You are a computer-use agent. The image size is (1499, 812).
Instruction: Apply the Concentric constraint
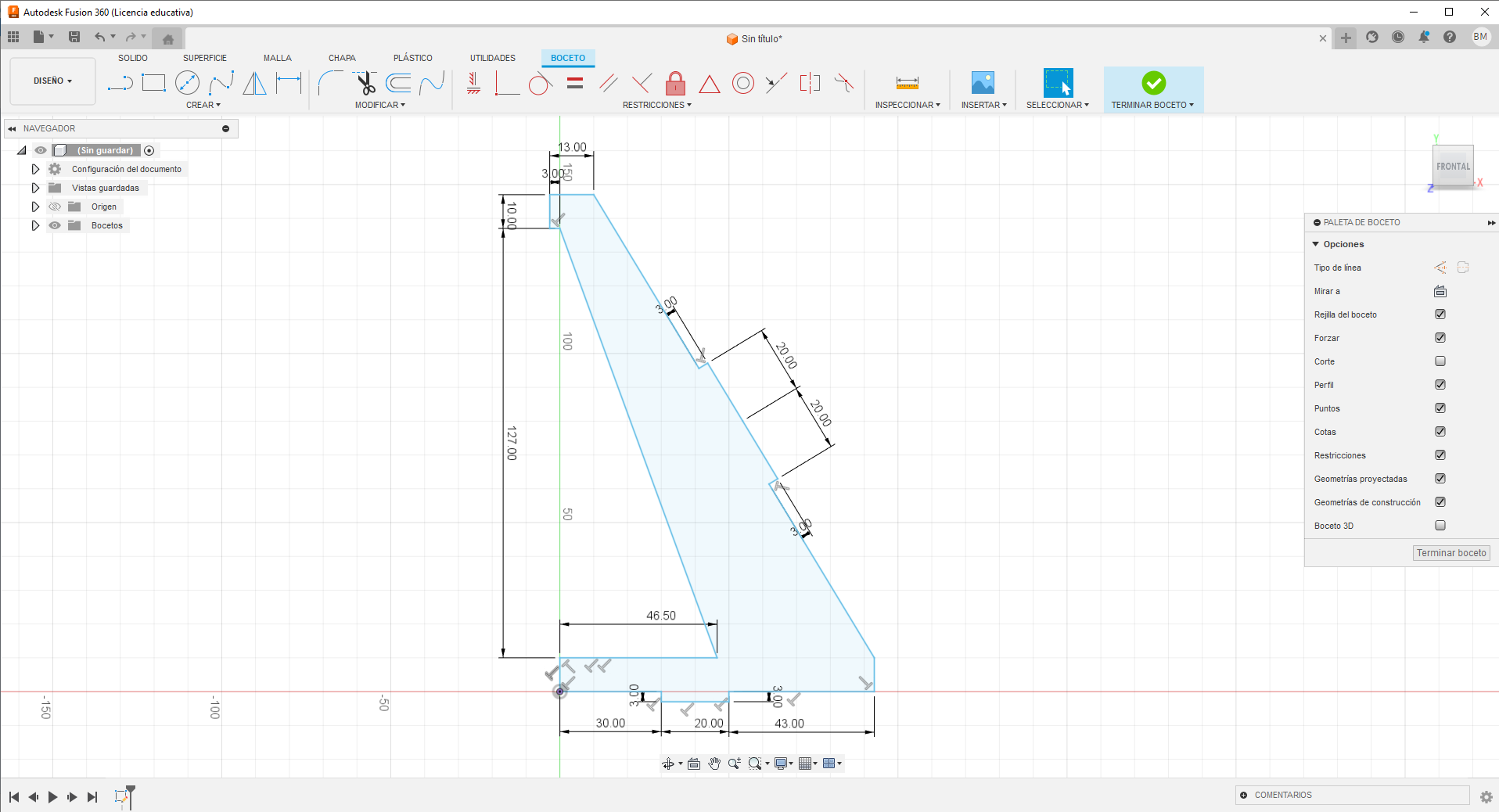(x=742, y=82)
